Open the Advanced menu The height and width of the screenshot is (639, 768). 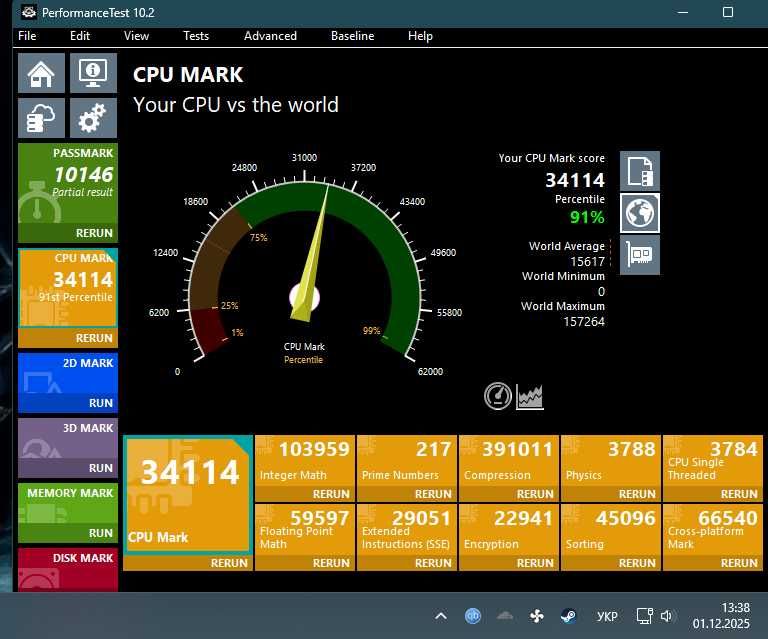(270, 36)
